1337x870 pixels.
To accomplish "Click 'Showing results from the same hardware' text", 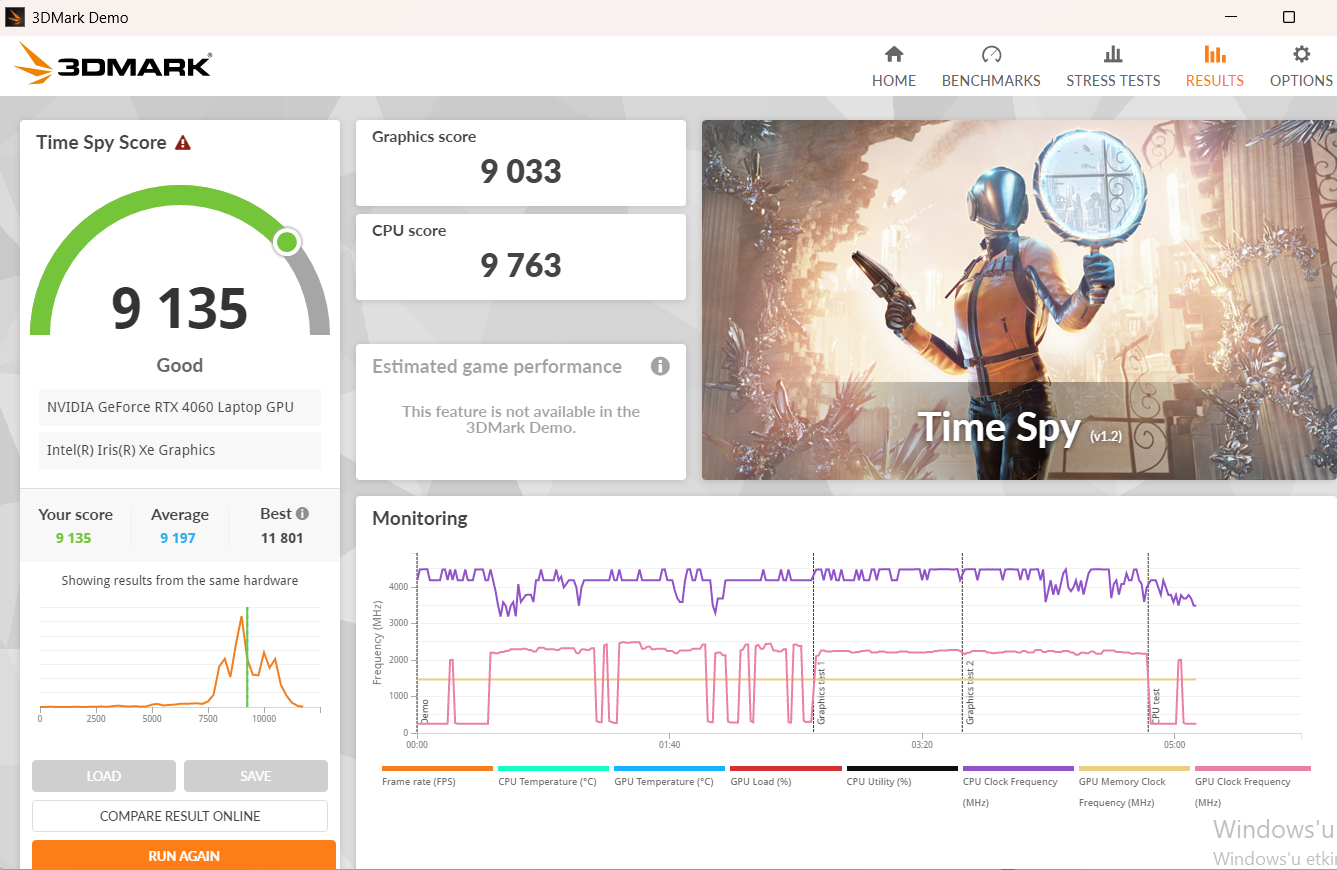I will tap(180, 581).
